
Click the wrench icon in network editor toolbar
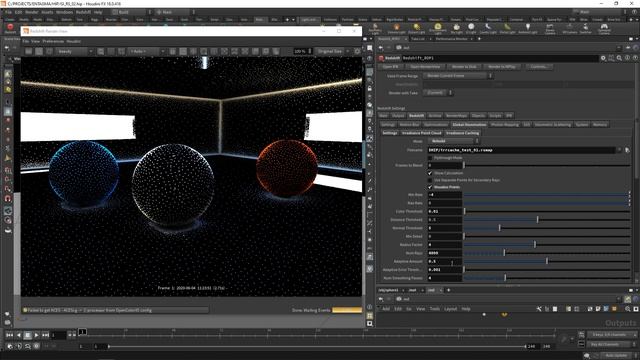[x=539, y=309]
